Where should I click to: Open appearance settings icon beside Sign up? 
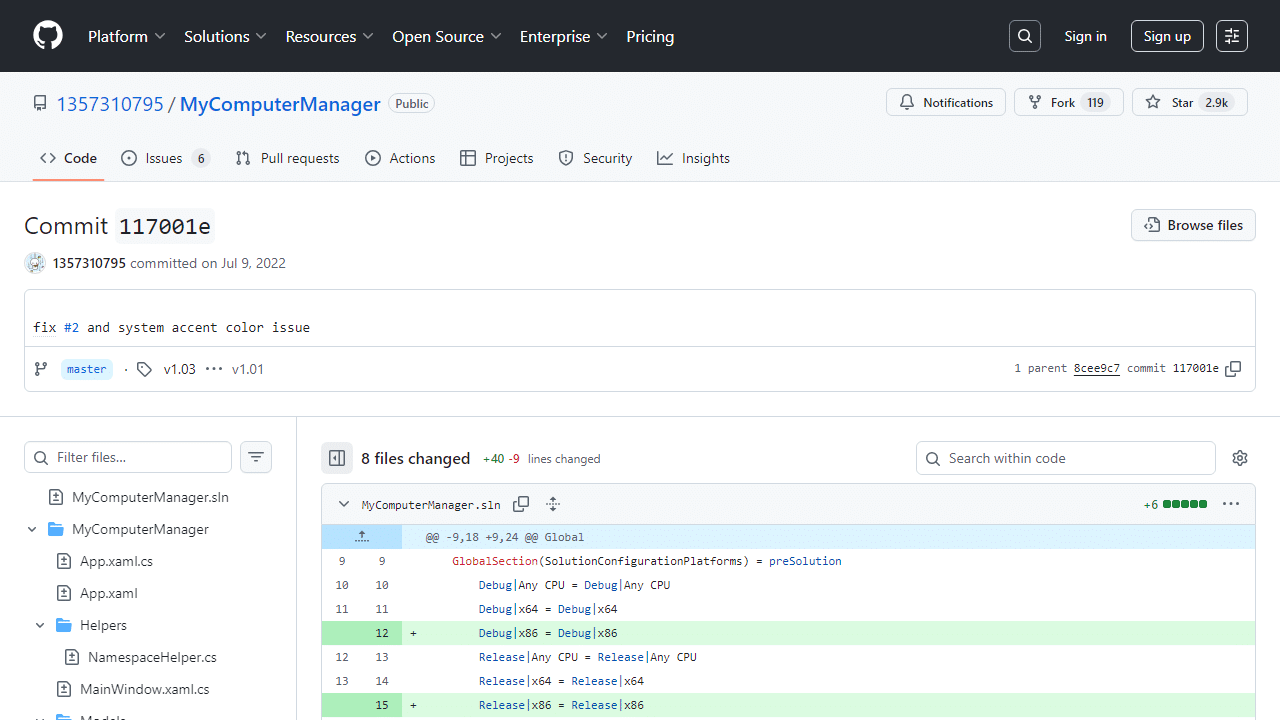pyautogui.click(x=1232, y=36)
